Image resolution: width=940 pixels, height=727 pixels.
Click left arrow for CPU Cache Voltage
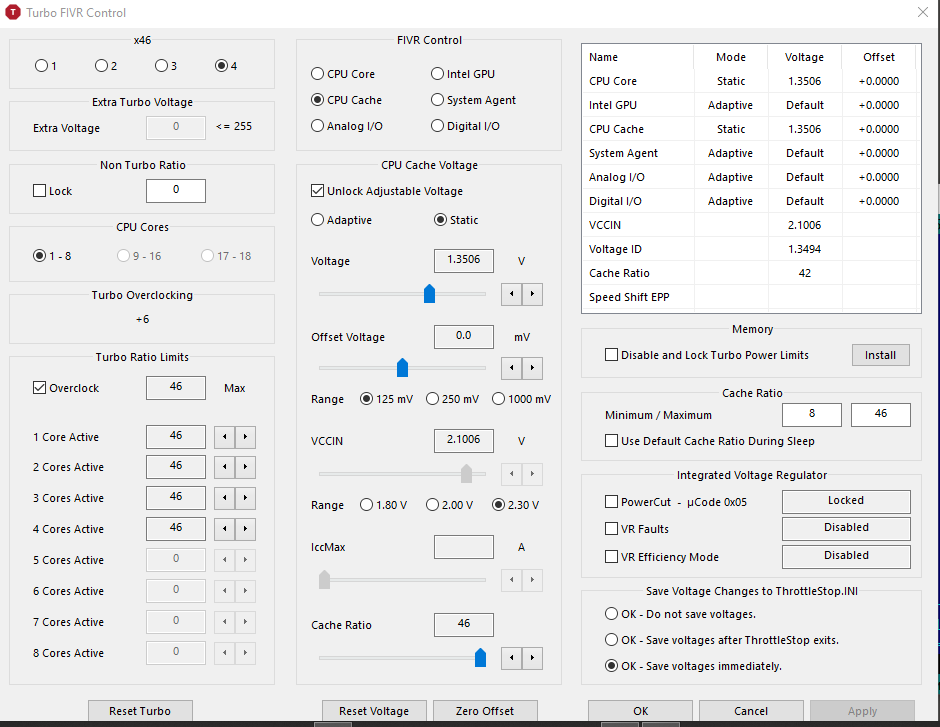(511, 294)
